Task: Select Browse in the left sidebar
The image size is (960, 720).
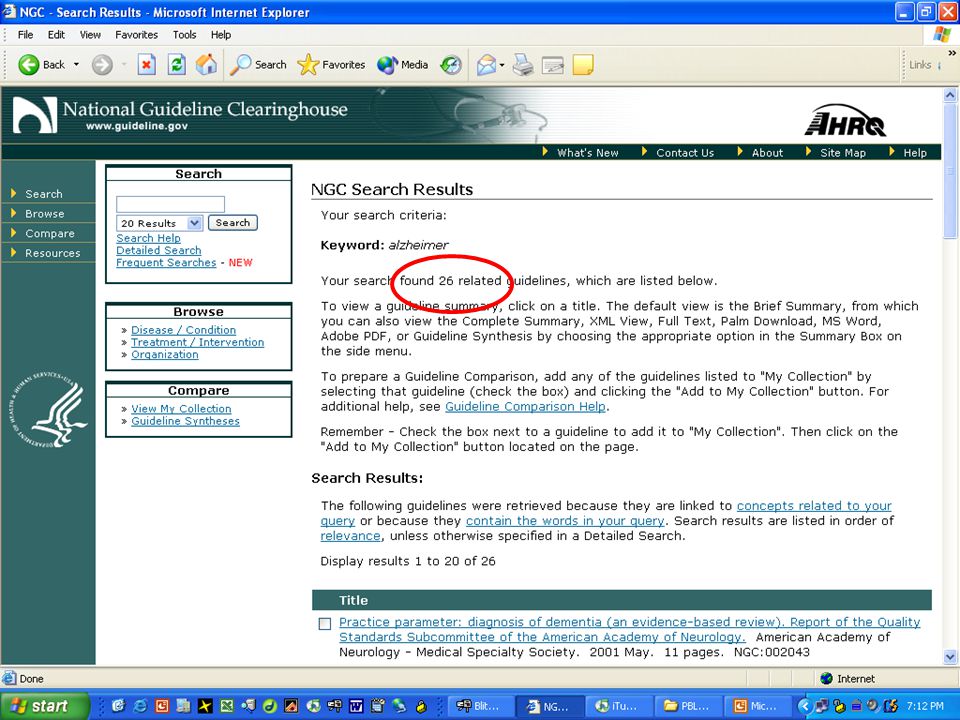Action: point(44,214)
